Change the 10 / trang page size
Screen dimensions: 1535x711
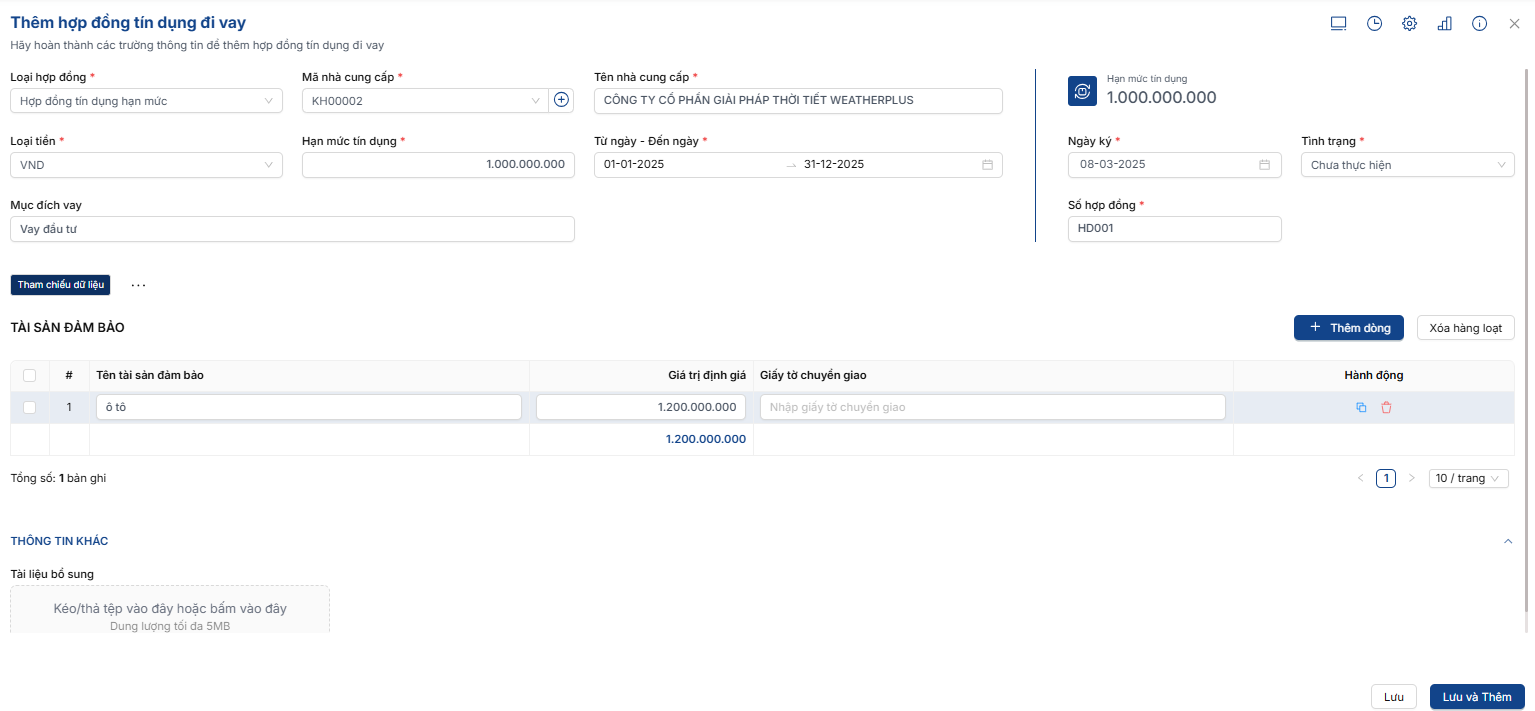click(1468, 479)
